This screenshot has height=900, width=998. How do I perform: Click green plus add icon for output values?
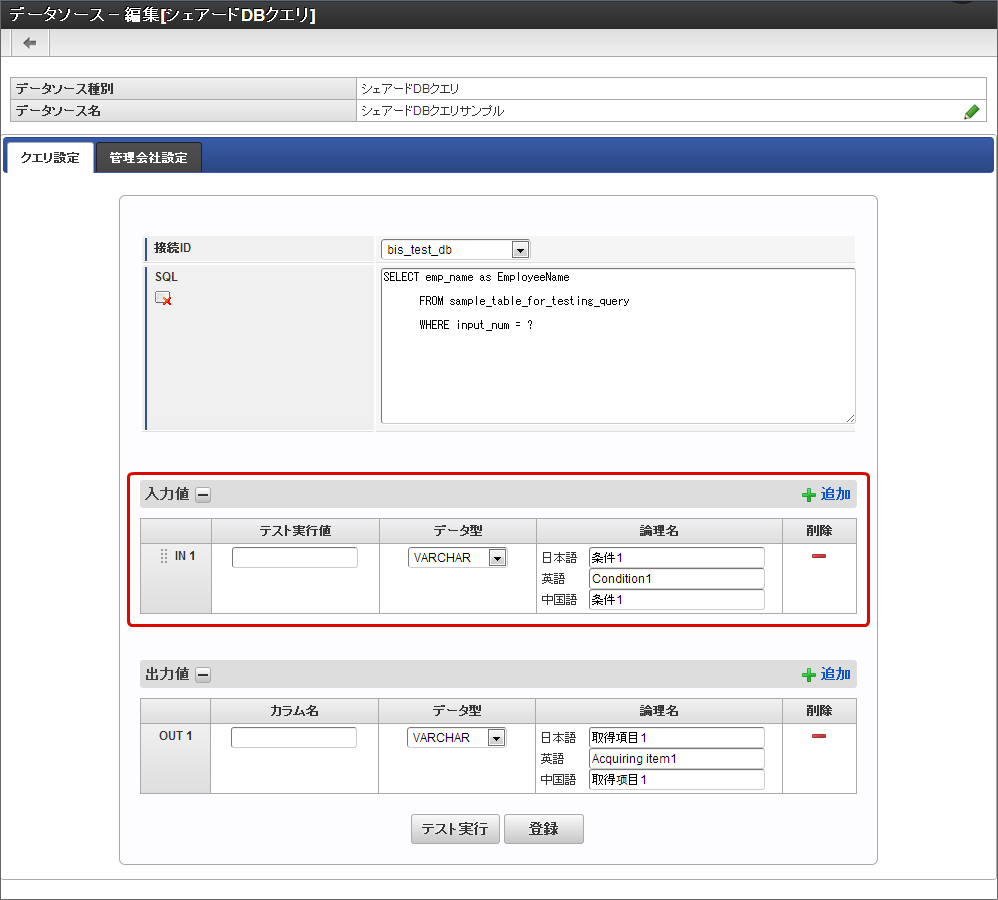pos(808,675)
